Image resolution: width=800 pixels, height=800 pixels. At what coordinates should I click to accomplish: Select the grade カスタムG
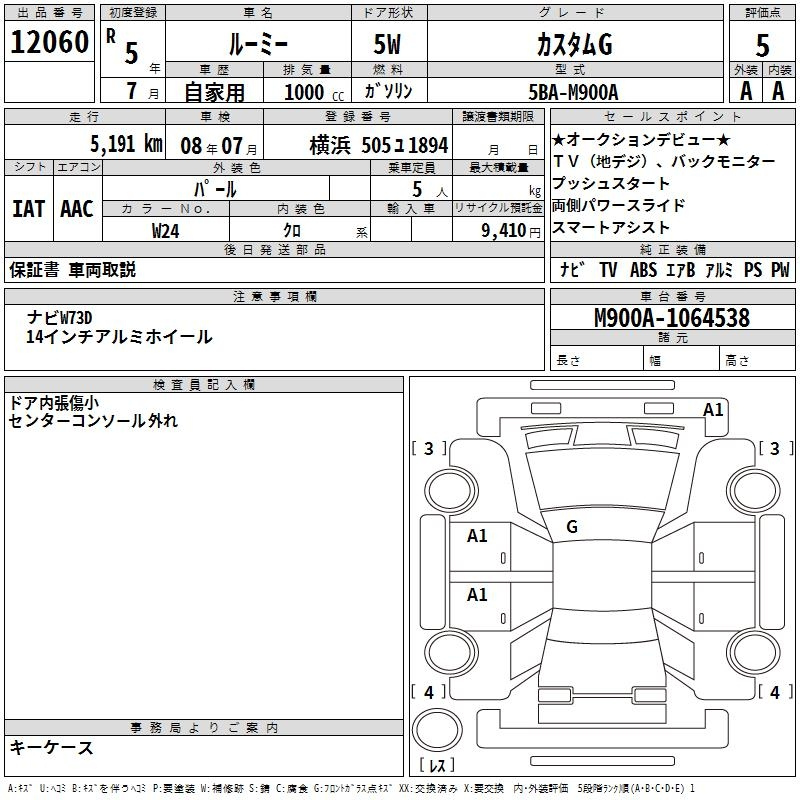tap(574, 44)
